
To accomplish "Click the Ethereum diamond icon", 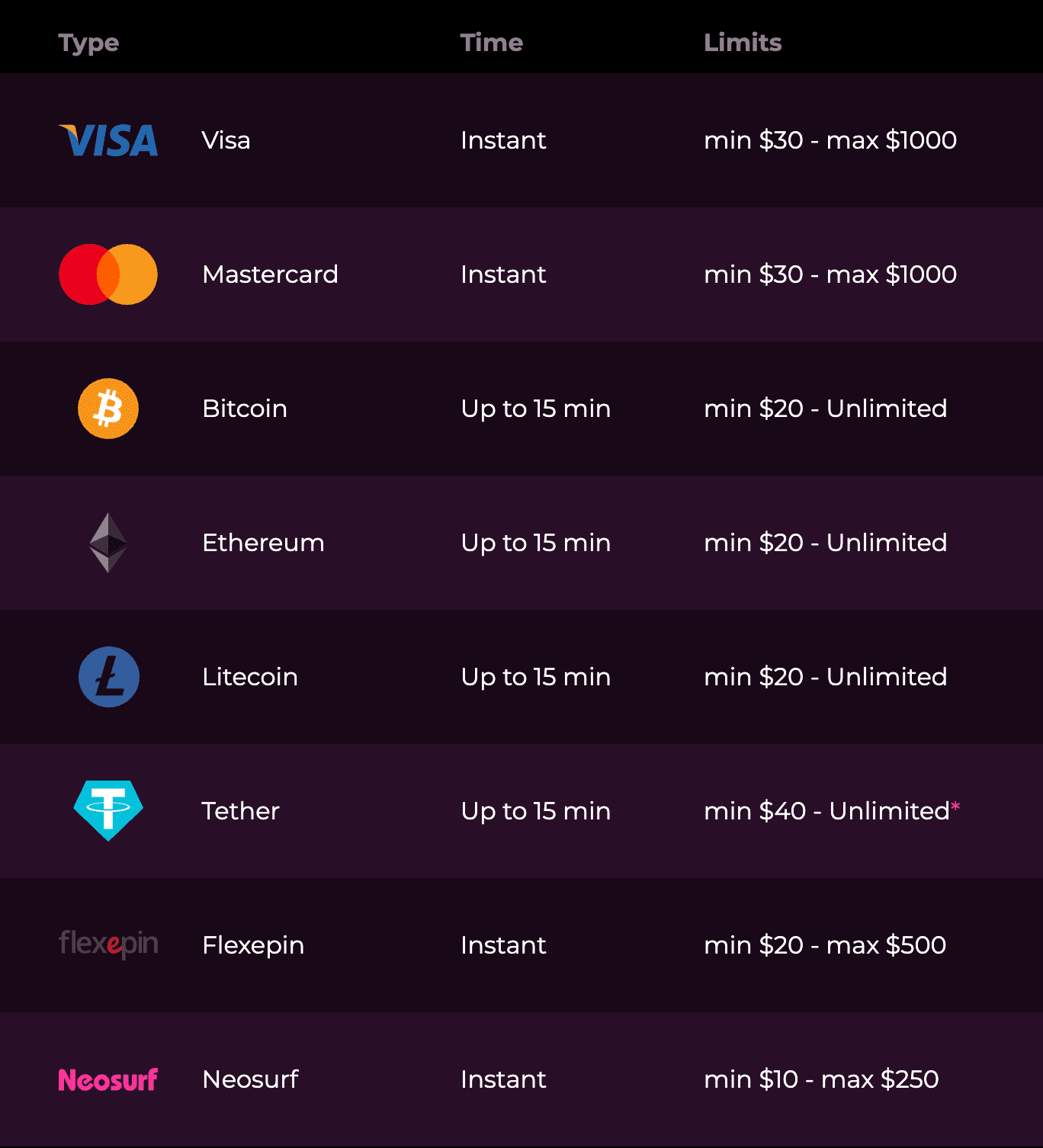I will (108, 543).
